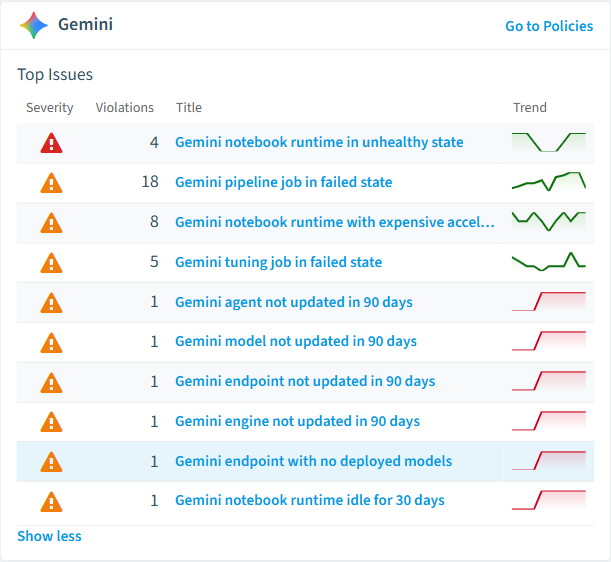Click the Gemini star logo icon
The image size is (611, 562).
pyautogui.click(x=34, y=25)
